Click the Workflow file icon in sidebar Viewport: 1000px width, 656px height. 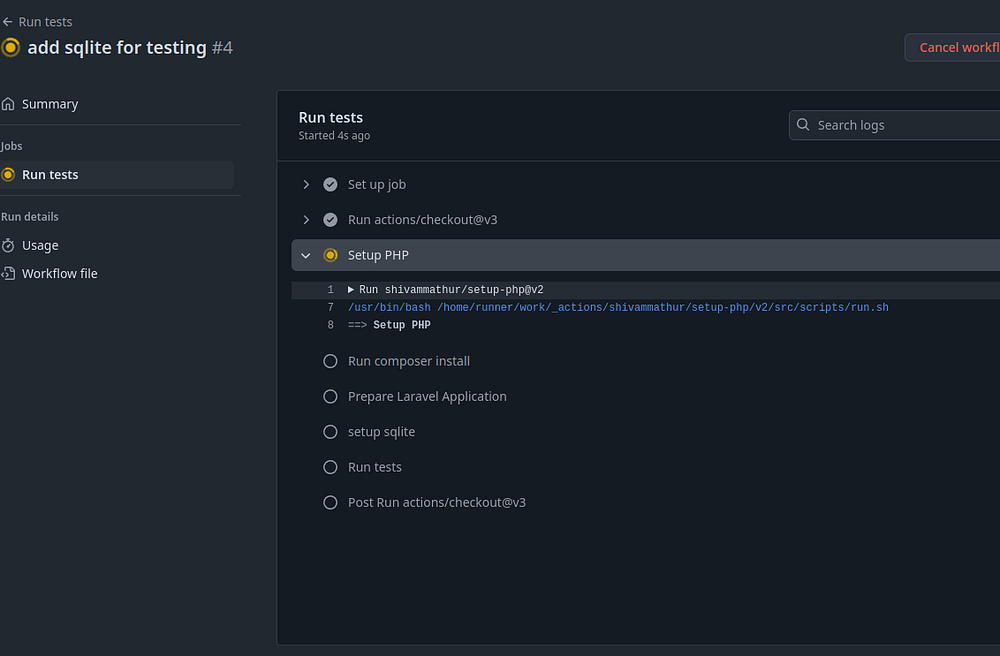pyautogui.click(x=9, y=273)
